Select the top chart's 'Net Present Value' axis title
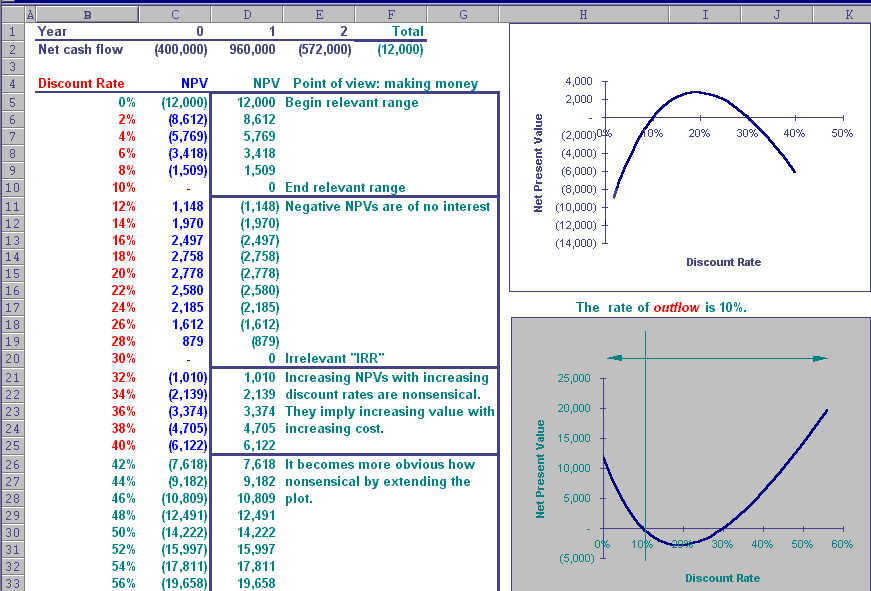871x591 pixels. click(x=538, y=161)
